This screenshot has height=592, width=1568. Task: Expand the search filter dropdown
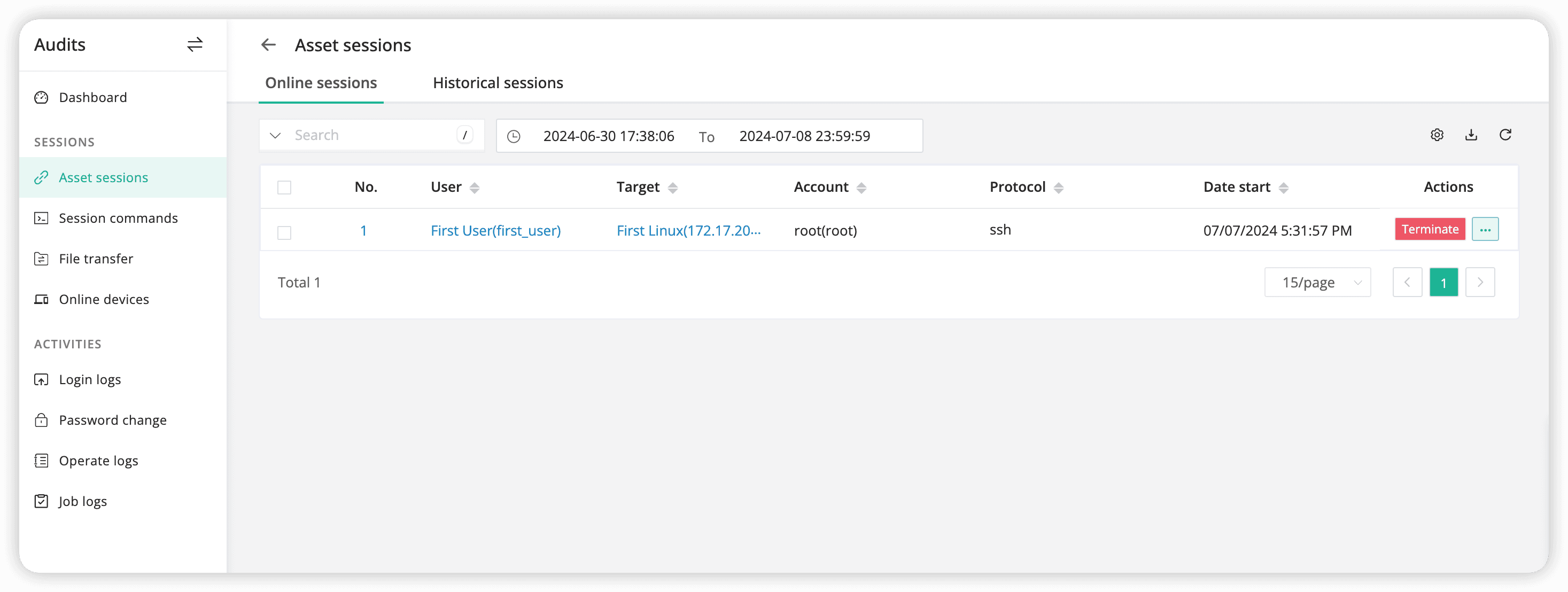click(275, 135)
